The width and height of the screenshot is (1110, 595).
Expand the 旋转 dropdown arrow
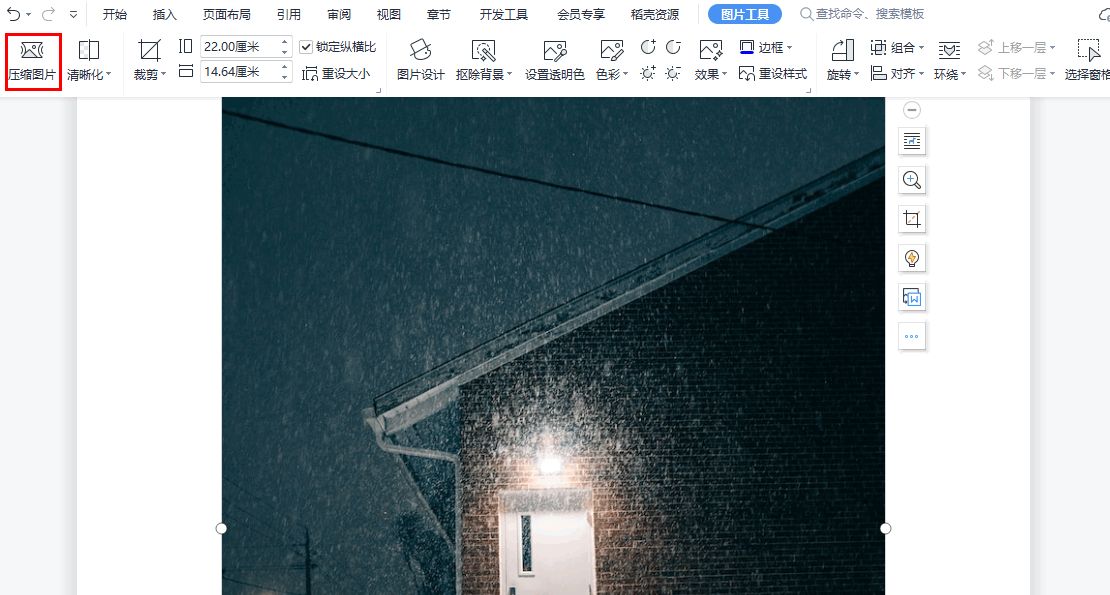(857, 74)
